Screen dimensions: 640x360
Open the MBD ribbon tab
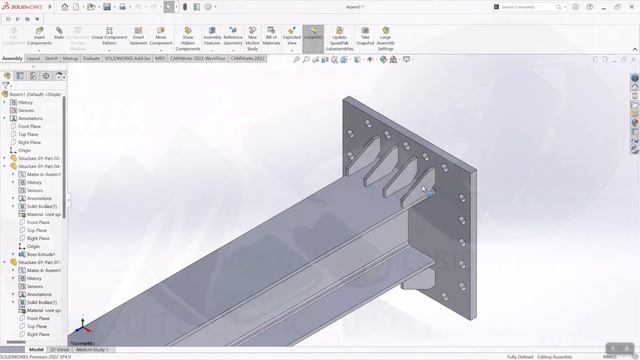[x=160, y=58]
